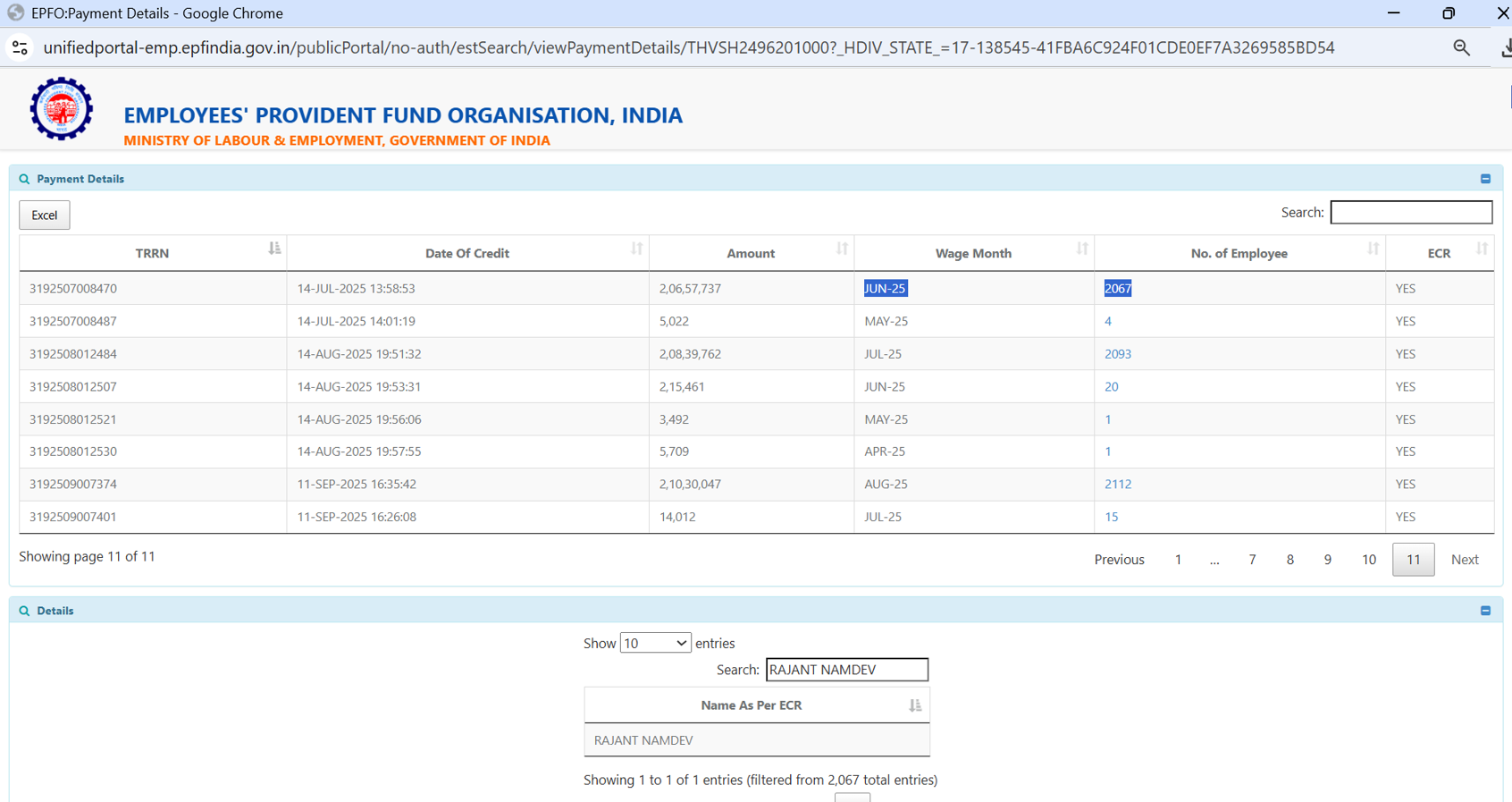Image resolution: width=1512 pixels, height=802 pixels.
Task: Collapse the Details panel
Action: (x=1485, y=611)
